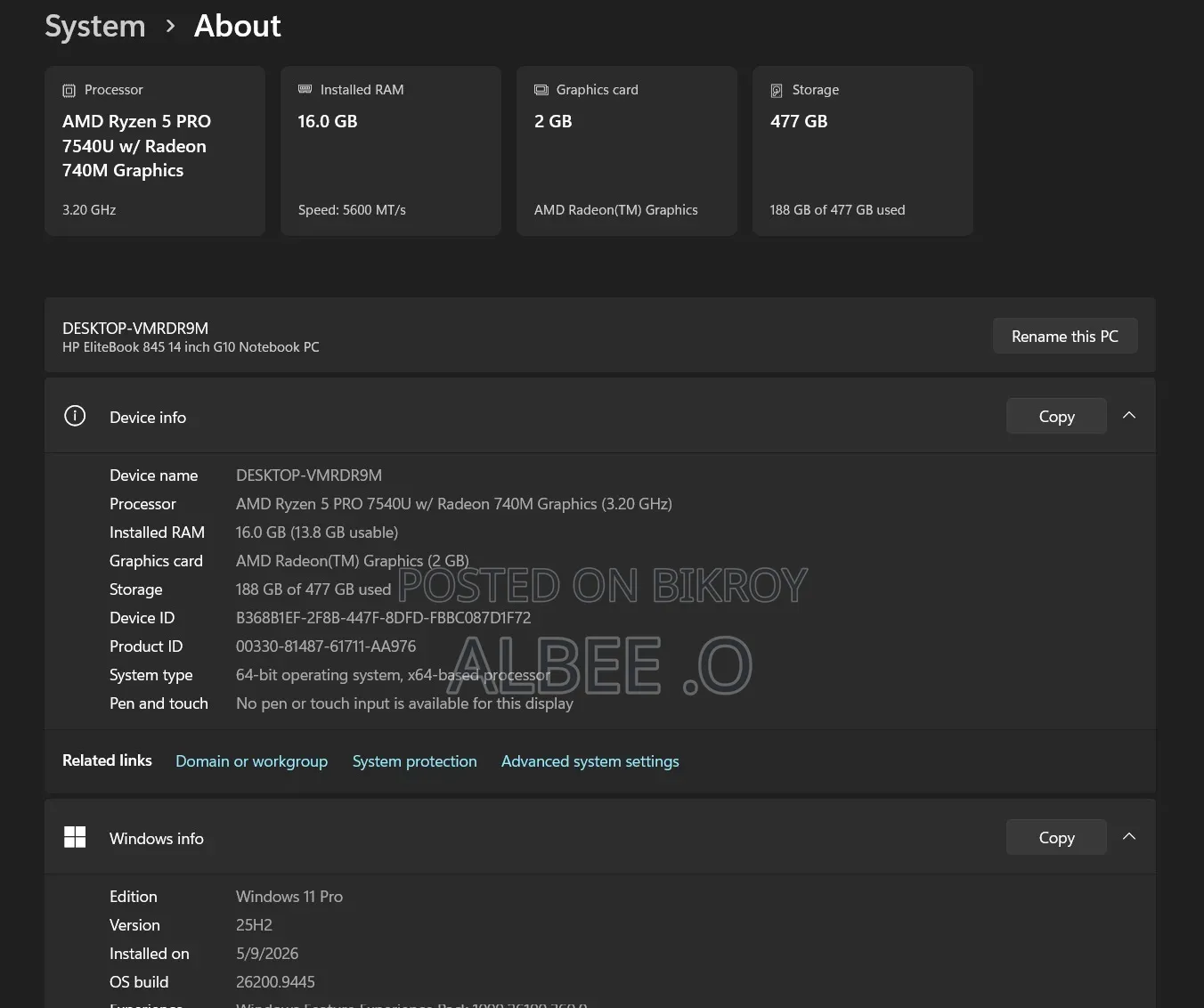Click Rename this PC button
This screenshot has width=1204, height=1008.
point(1065,336)
